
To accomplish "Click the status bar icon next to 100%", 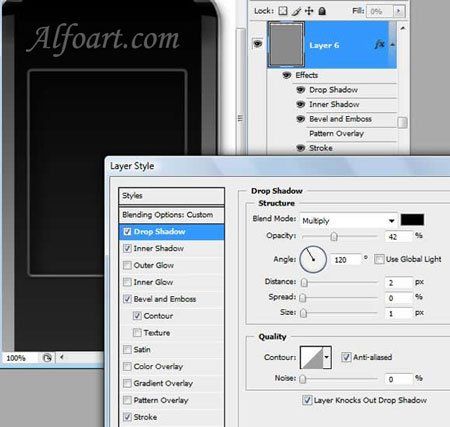I will 47,358.
